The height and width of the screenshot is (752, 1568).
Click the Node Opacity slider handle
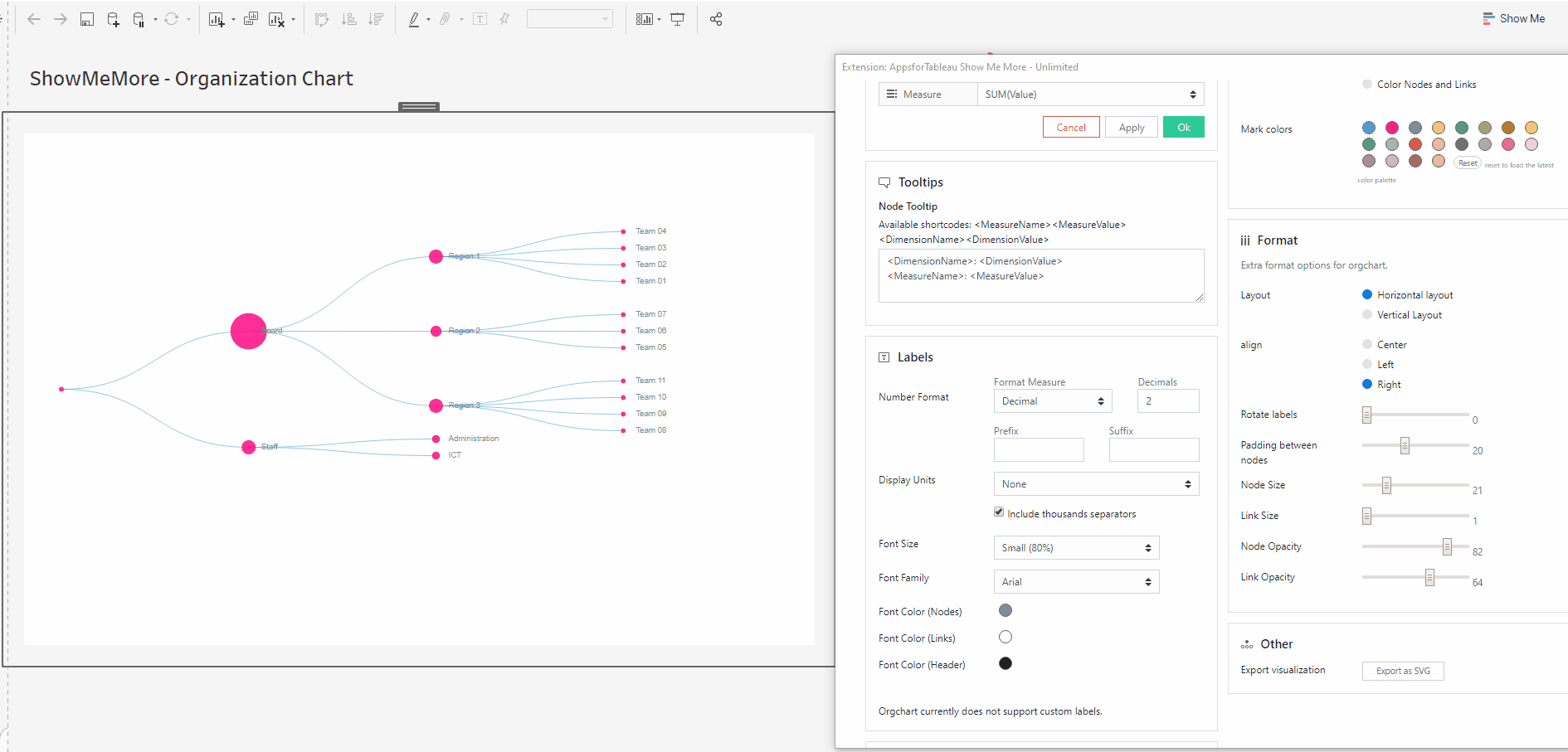[x=1447, y=546]
